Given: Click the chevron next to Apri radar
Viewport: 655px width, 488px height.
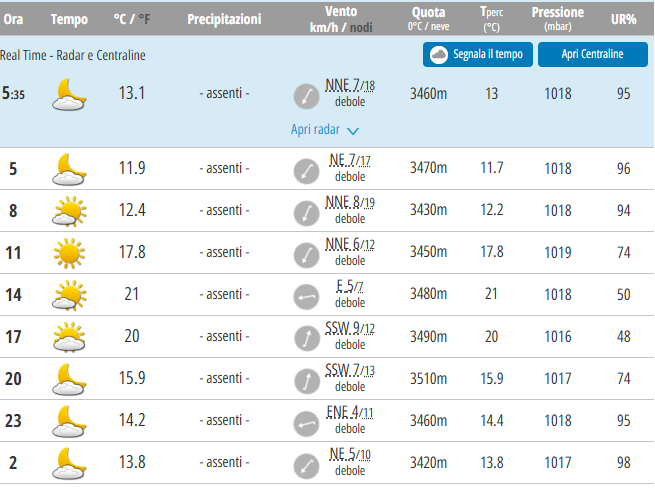Looking at the screenshot, I should (353, 130).
